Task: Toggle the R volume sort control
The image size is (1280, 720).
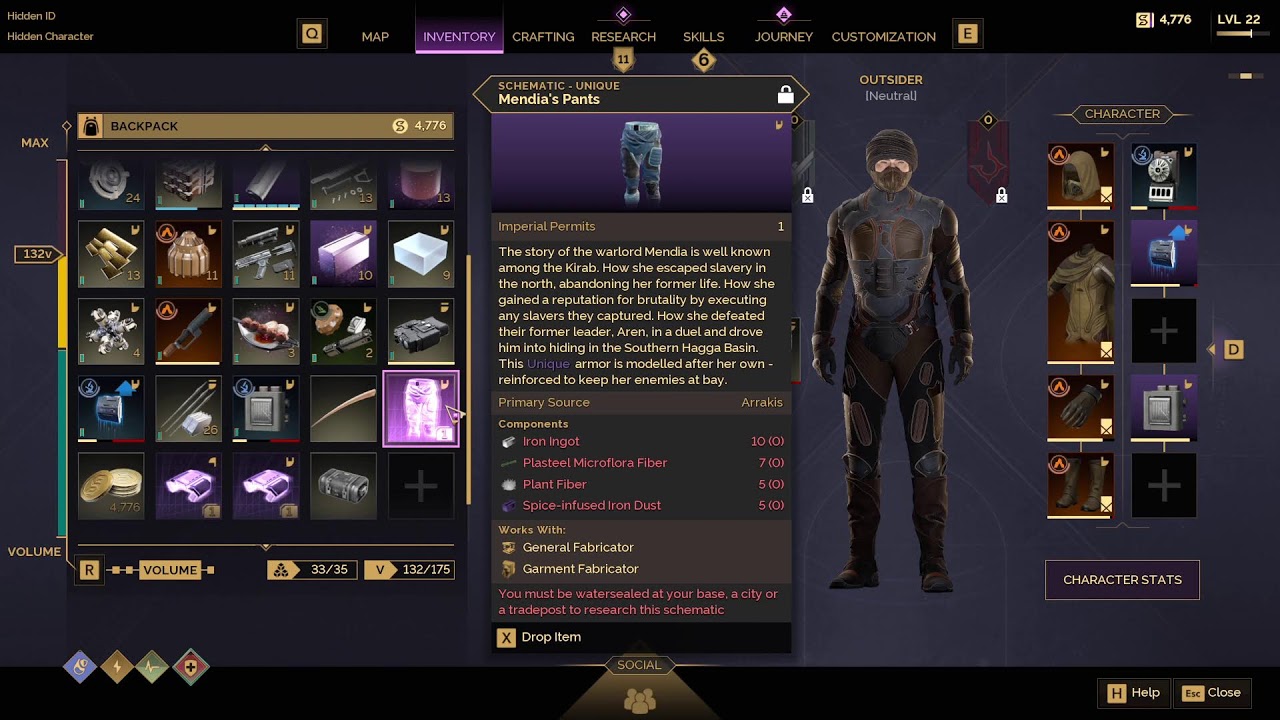Action: (x=89, y=570)
